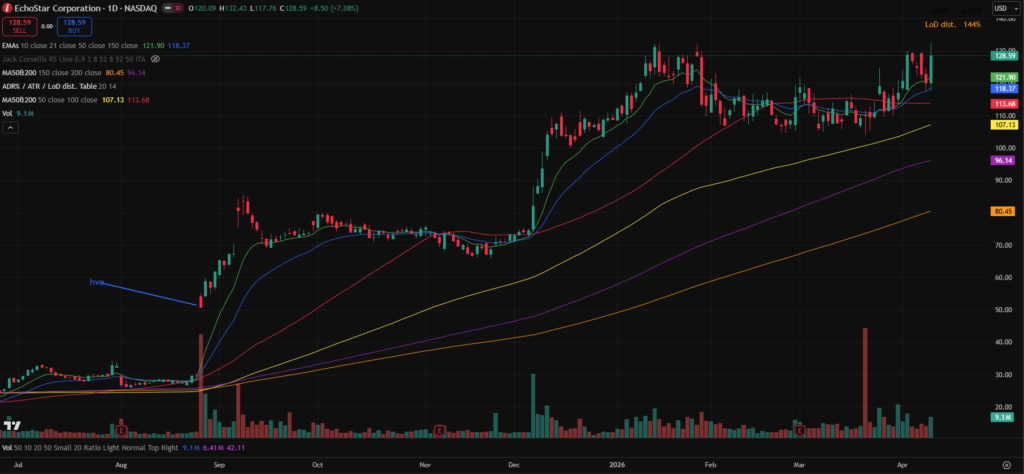Screen dimensions: 1024x474
Task: Click the green 128.59 current price label
Action: coord(1004,55)
